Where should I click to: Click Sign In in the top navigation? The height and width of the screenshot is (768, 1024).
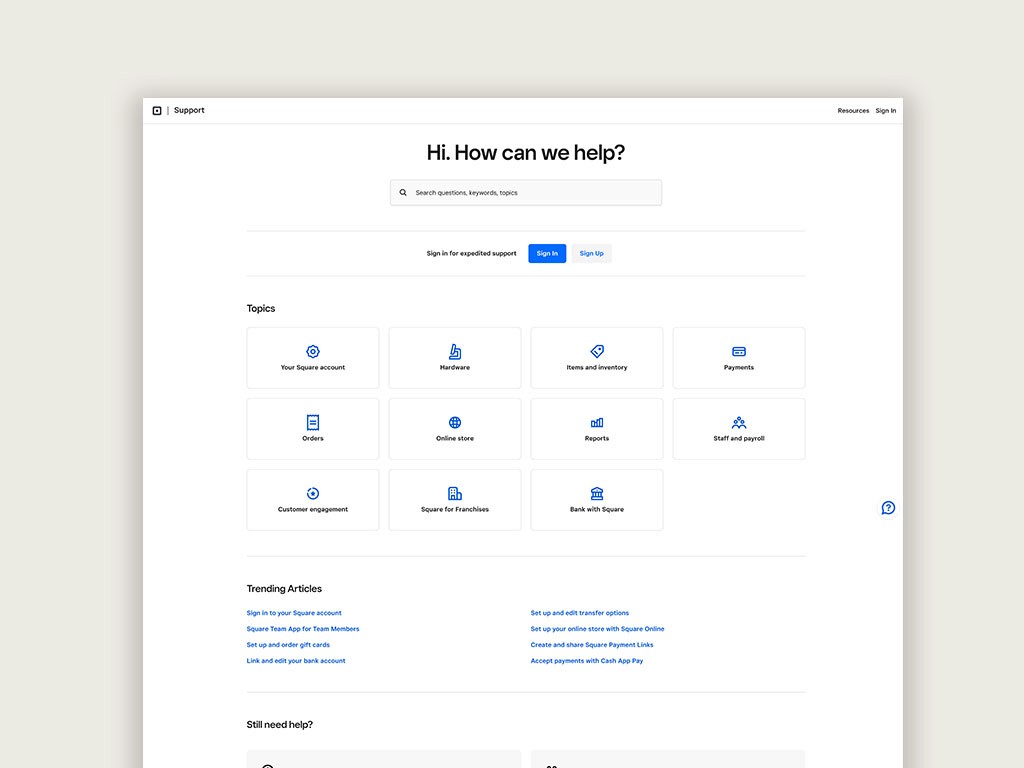pyautogui.click(x=886, y=111)
